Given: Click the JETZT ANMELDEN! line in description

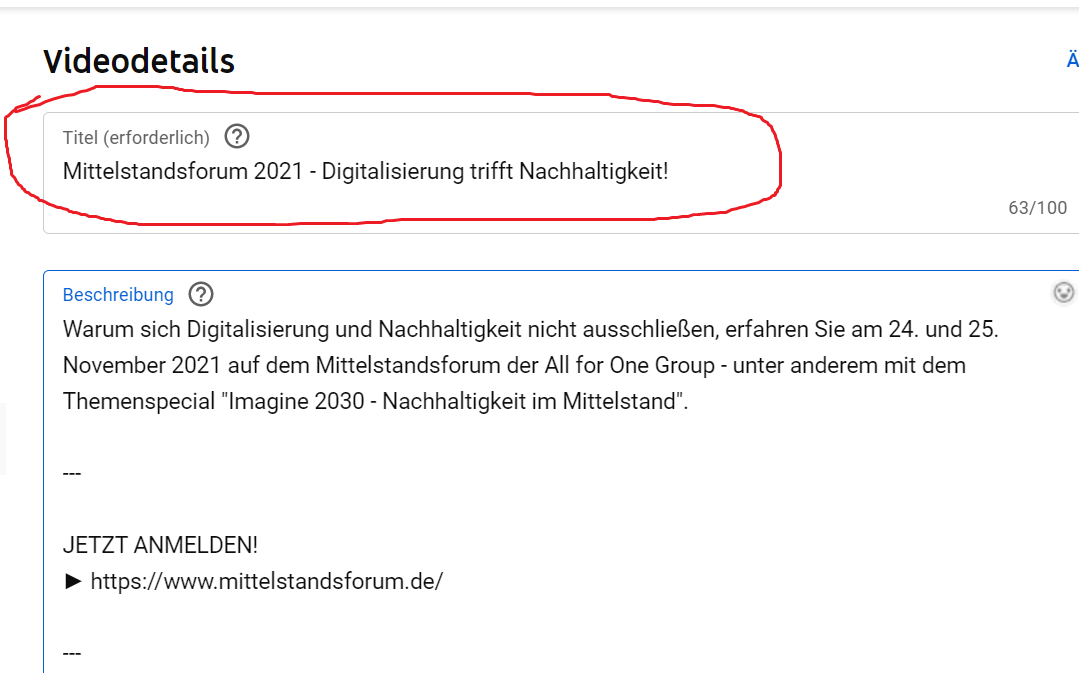Looking at the screenshot, I should [x=160, y=545].
